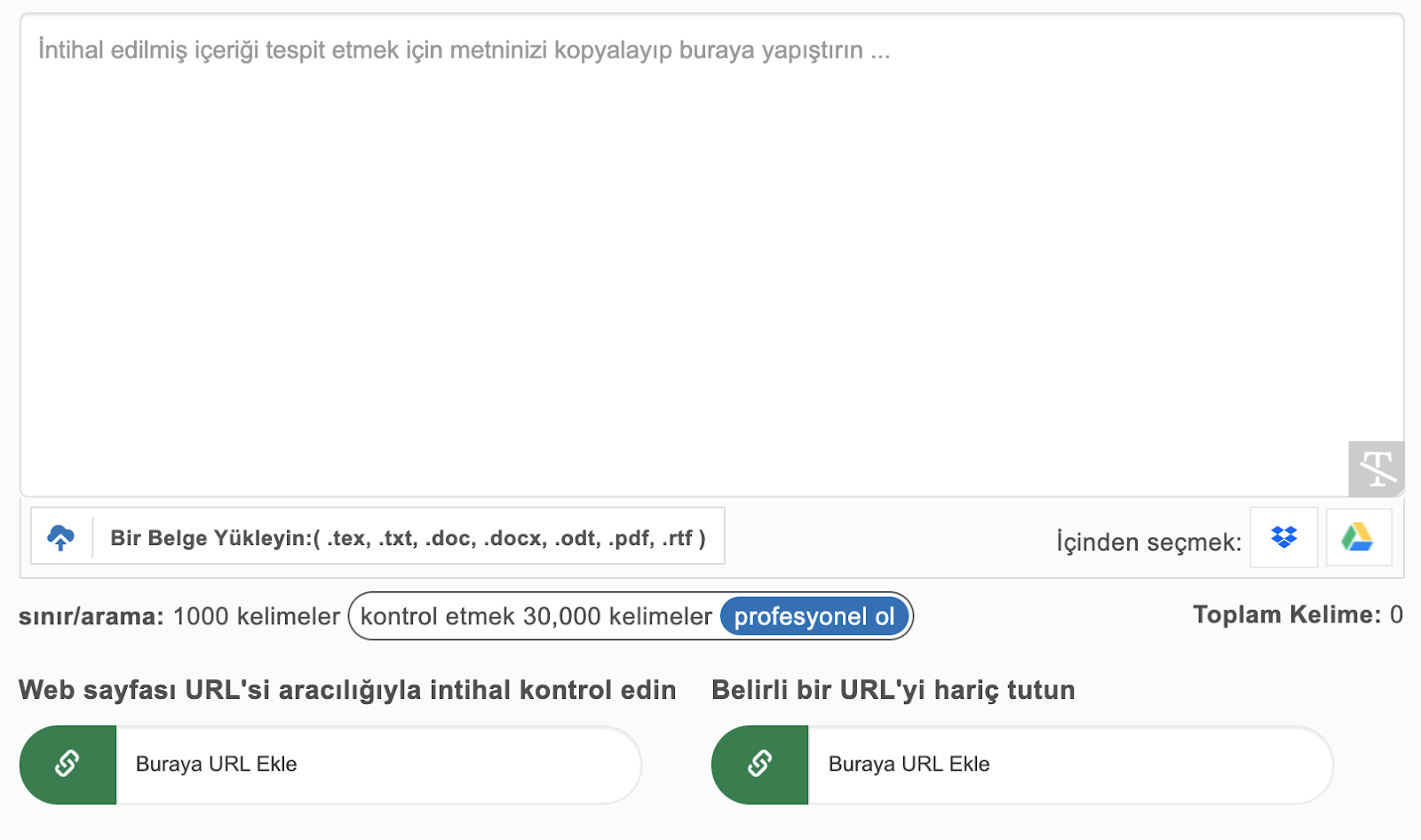This screenshot has height=840, width=1421.
Task: Click the 'profesyonel ol' button
Action: (x=814, y=616)
